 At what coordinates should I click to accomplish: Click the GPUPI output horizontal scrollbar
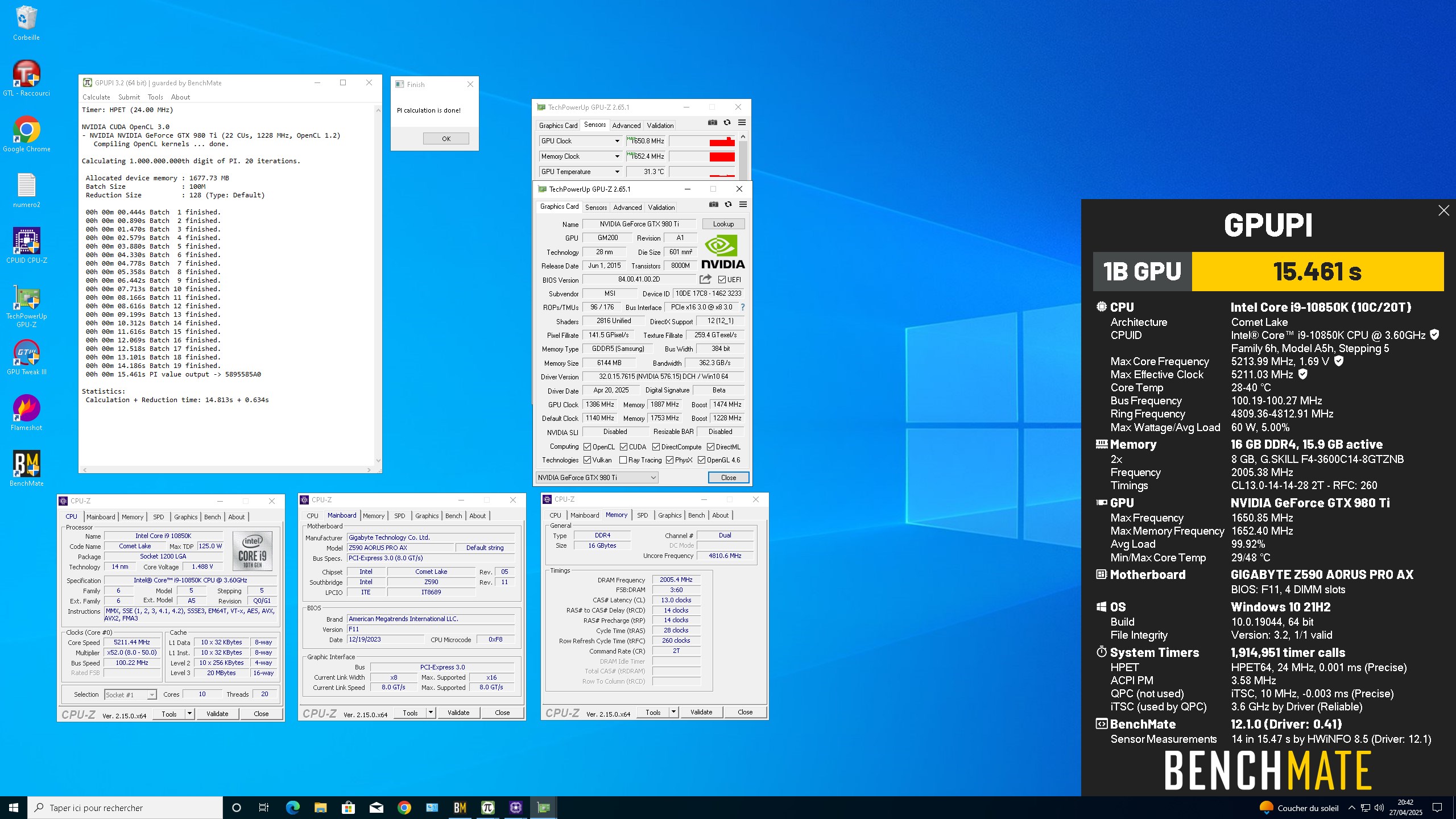tap(226, 470)
